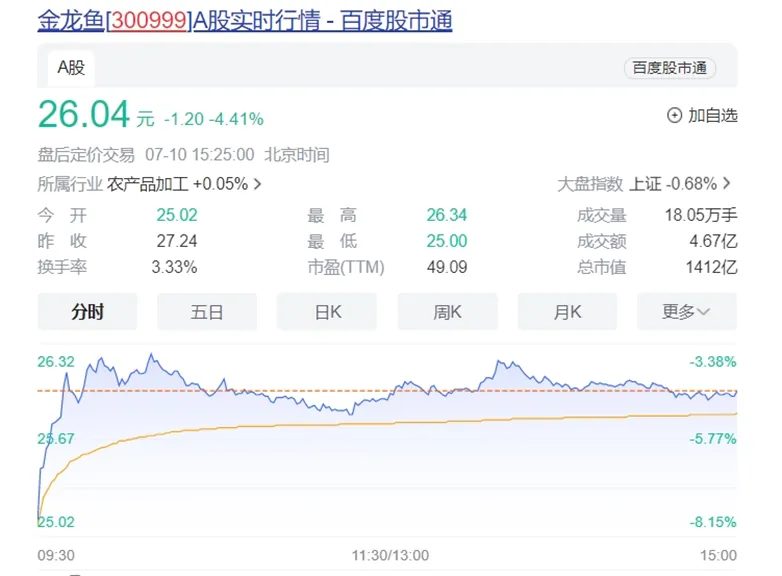Click chart percent label -8.15%

(x=713, y=522)
